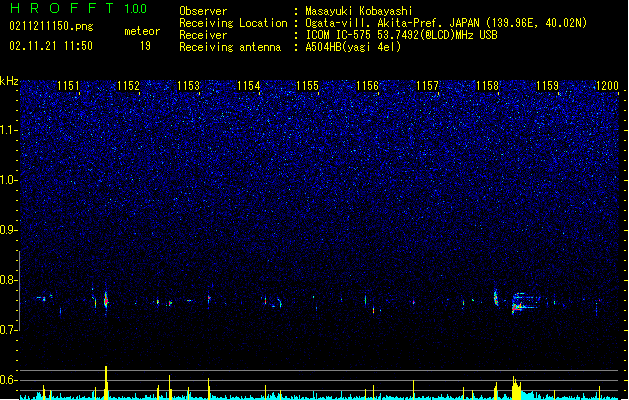This screenshot has width=629, height=400.
Task: Click the Receiver label
Action: 203,35
